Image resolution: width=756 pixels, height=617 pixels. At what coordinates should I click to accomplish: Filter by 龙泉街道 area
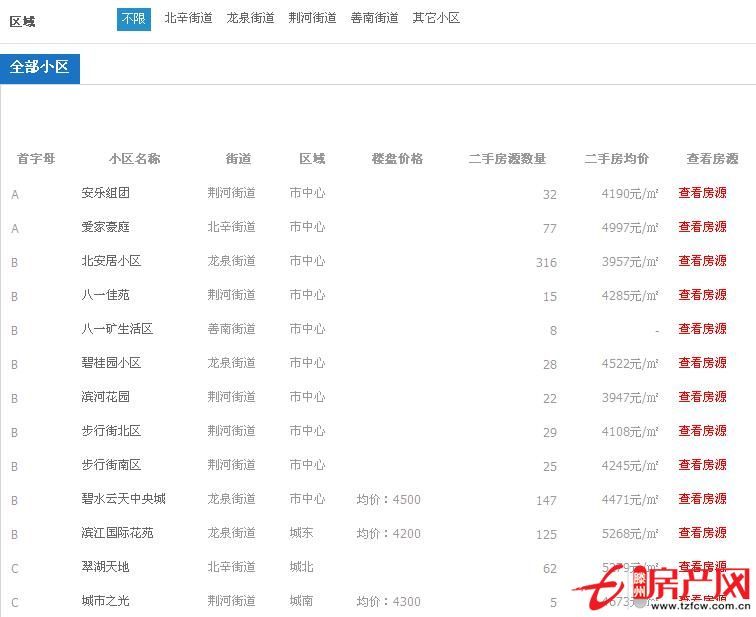point(250,18)
